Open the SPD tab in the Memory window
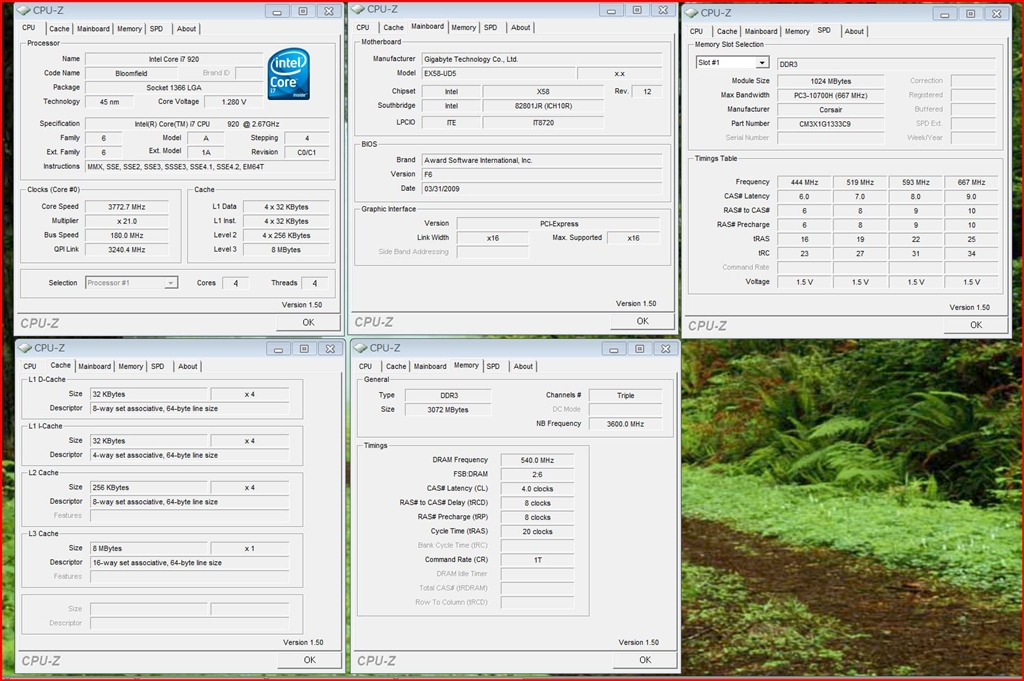The image size is (1024, 681). [493, 366]
